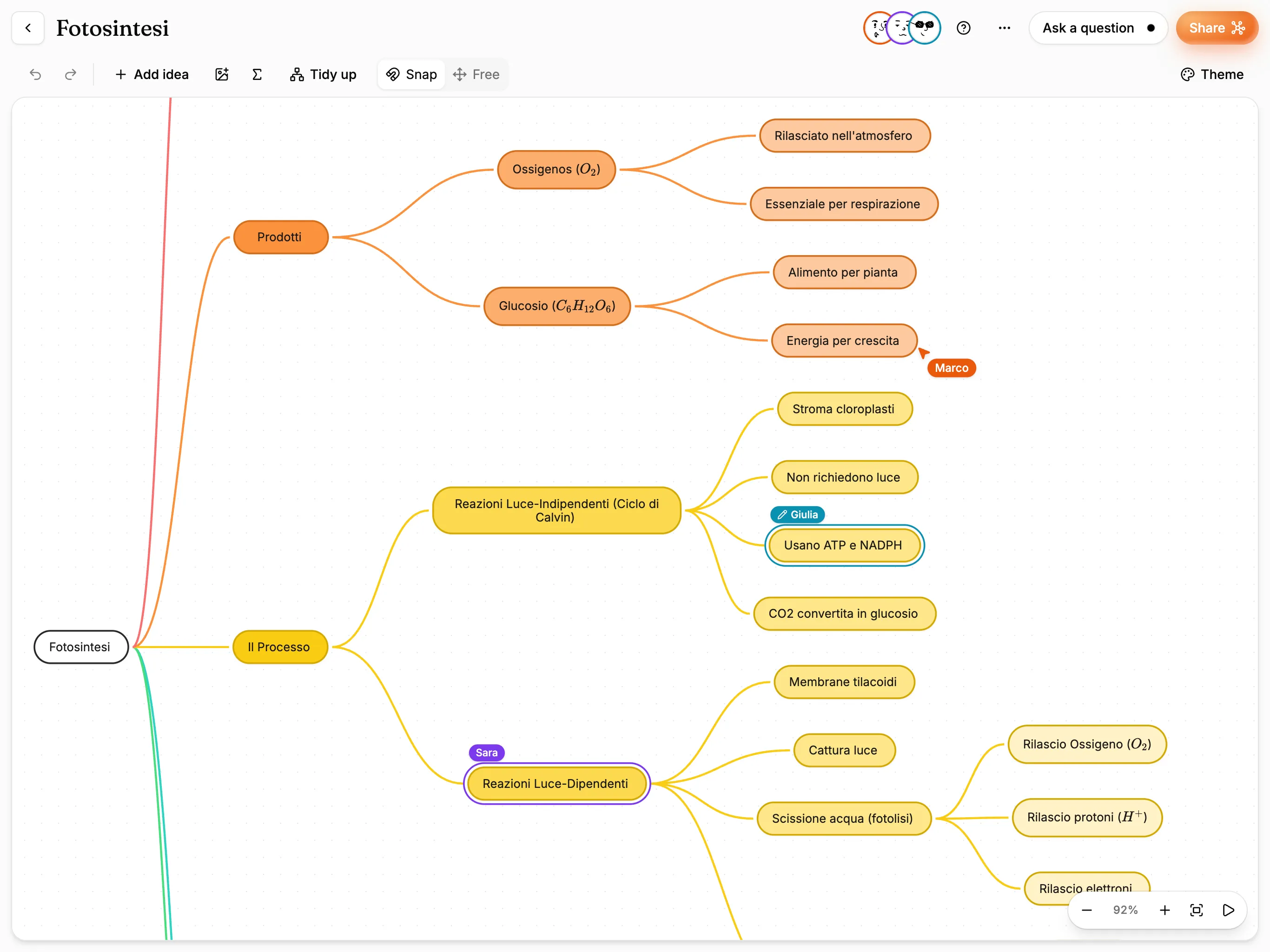Redo the last action
Viewport: 1270px width, 952px height.
pyautogui.click(x=70, y=75)
